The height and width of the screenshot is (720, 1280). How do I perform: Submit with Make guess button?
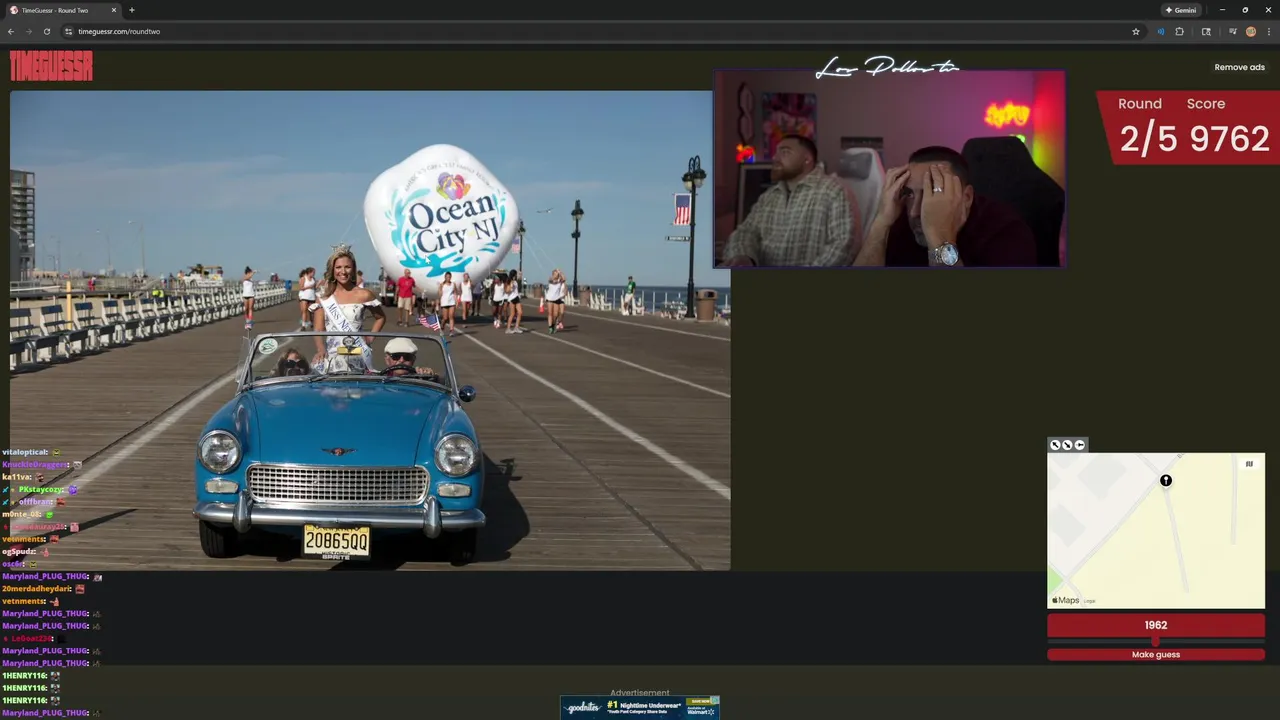[x=1156, y=654]
